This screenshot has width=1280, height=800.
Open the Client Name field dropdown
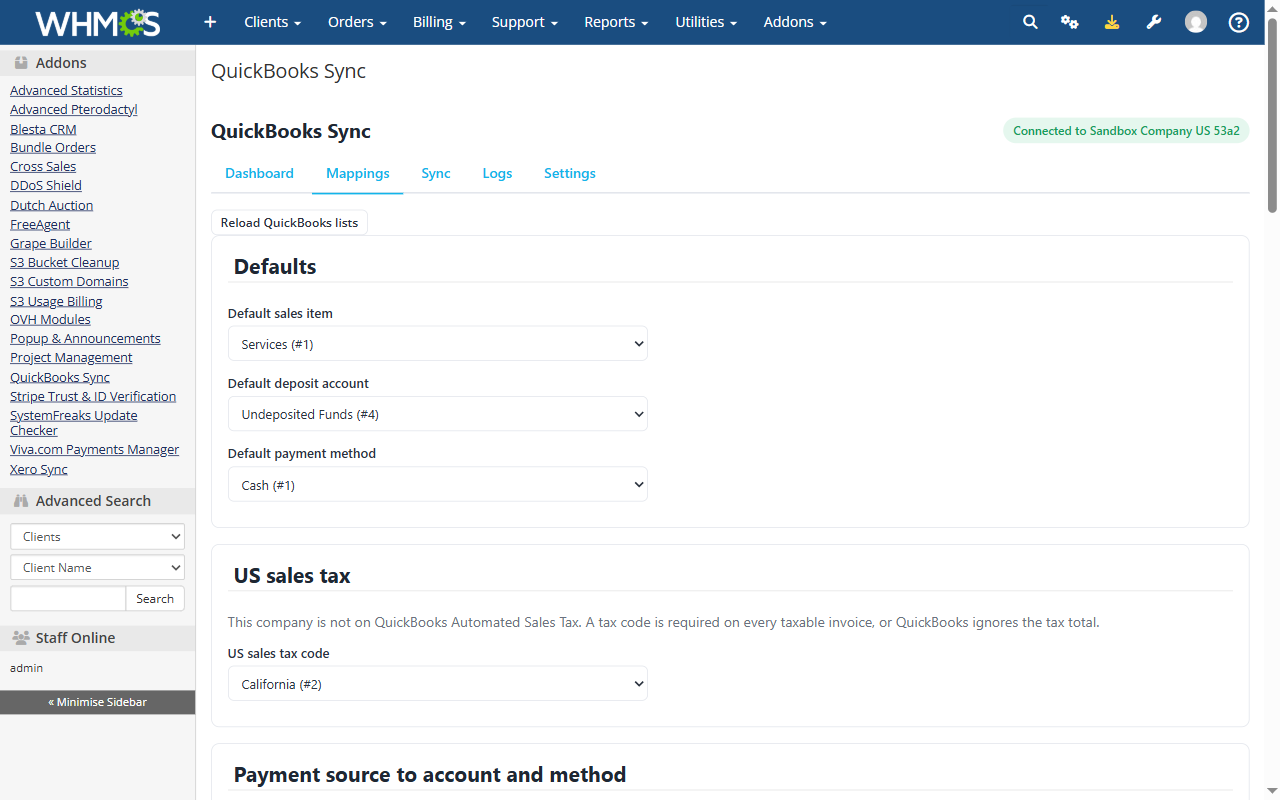pos(97,567)
